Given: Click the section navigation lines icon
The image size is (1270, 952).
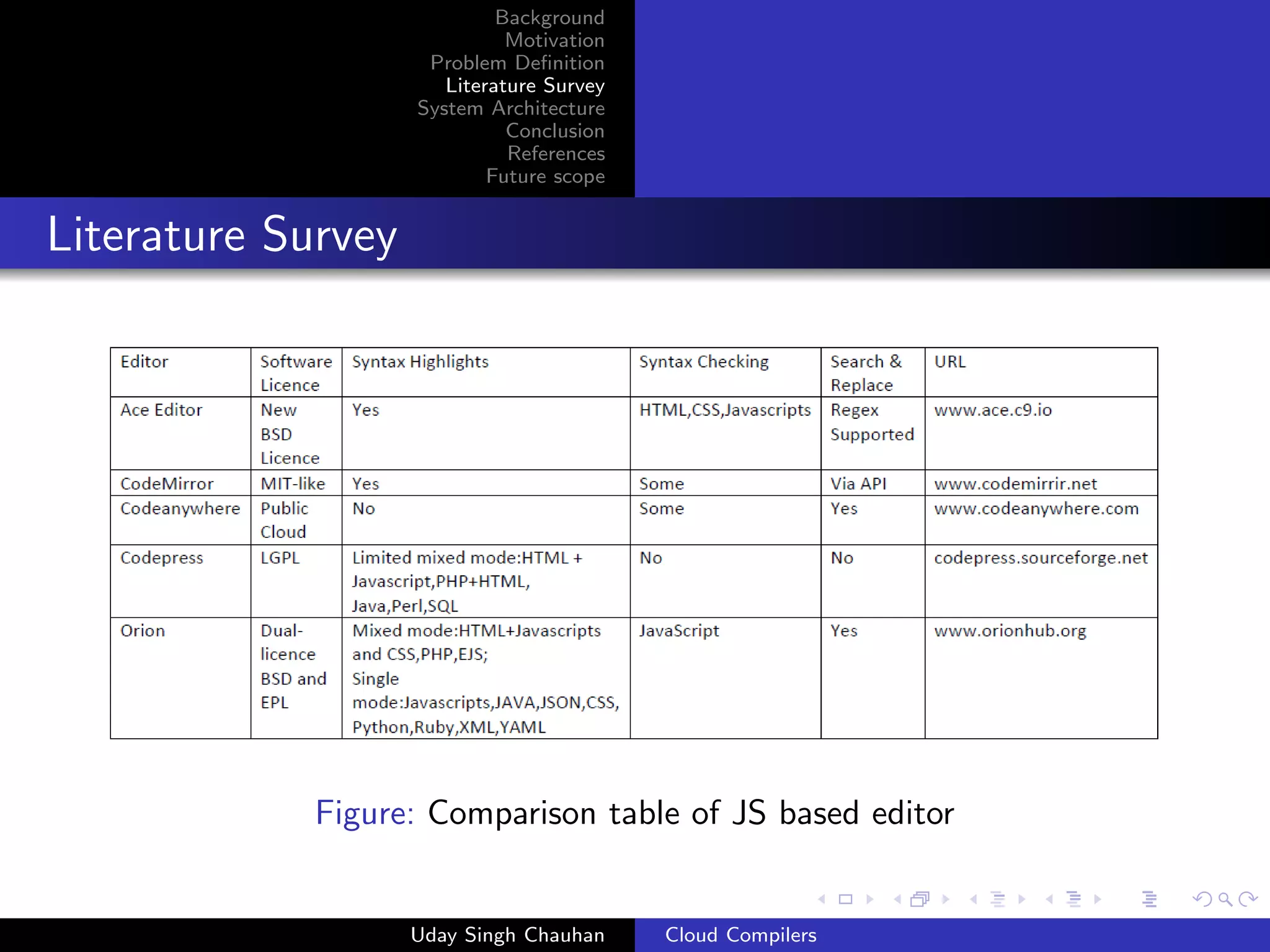Looking at the screenshot, I should click(x=1073, y=899).
